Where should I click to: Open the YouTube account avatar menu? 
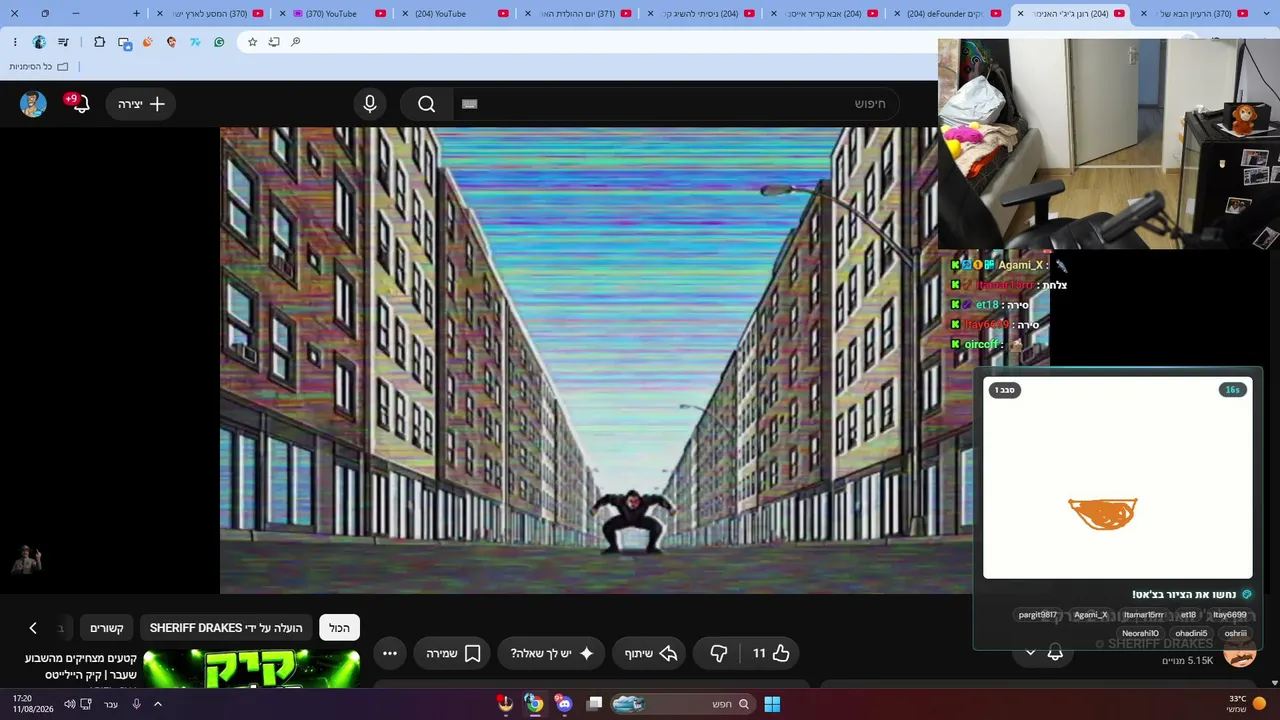[x=33, y=104]
